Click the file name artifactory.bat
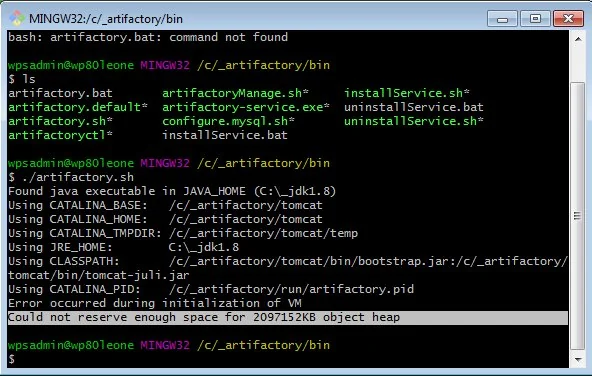 click(x=60, y=93)
